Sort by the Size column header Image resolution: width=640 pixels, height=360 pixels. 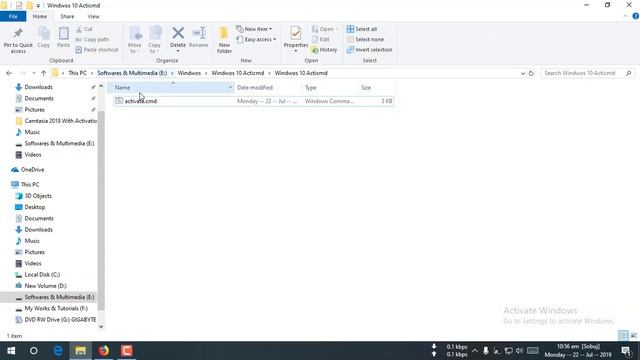tap(377, 87)
